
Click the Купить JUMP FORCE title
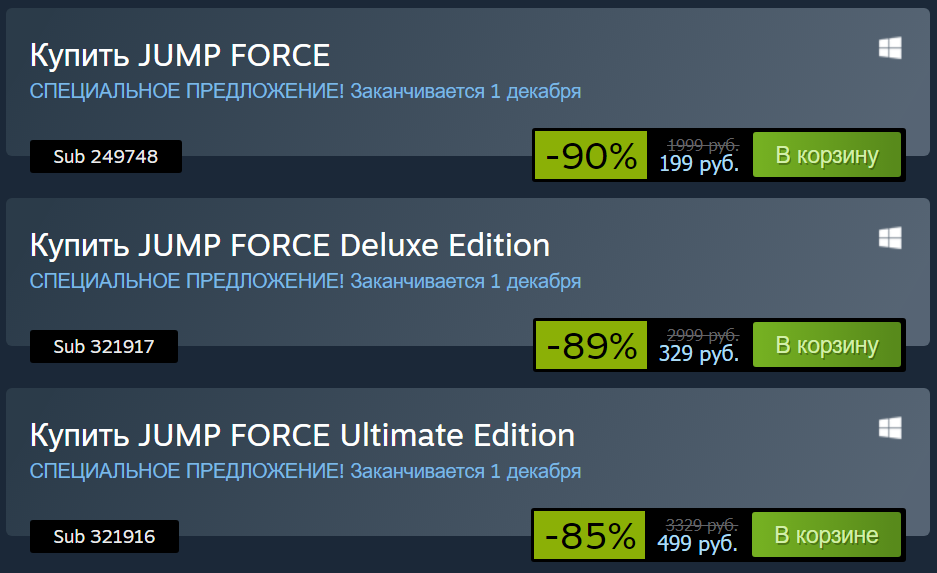180,56
